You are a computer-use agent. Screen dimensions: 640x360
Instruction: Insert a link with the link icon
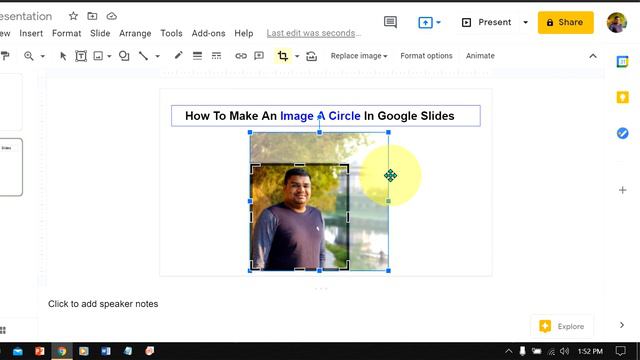pyautogui.click(x=241, y=56)
